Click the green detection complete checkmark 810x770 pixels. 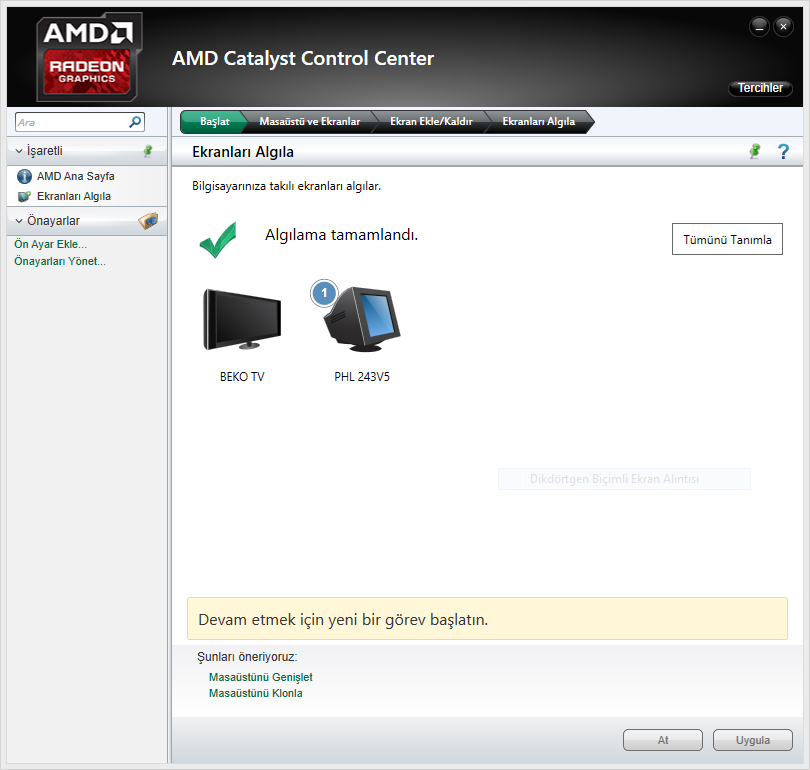218,240
